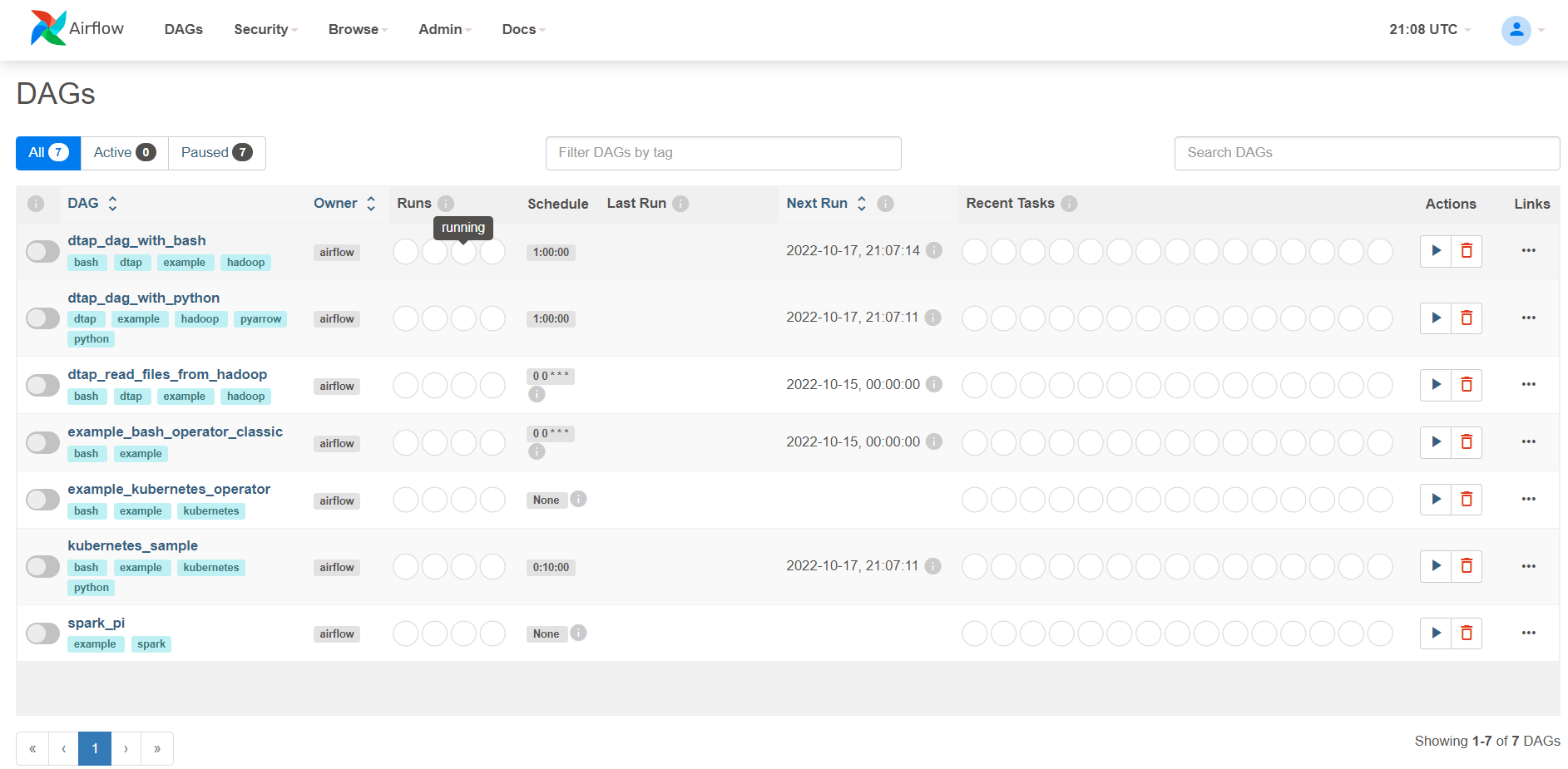The width and height of the screenshot is (1568, 769).
Task: Delete the spark_pi DAG
Action: pos(1467,633)
